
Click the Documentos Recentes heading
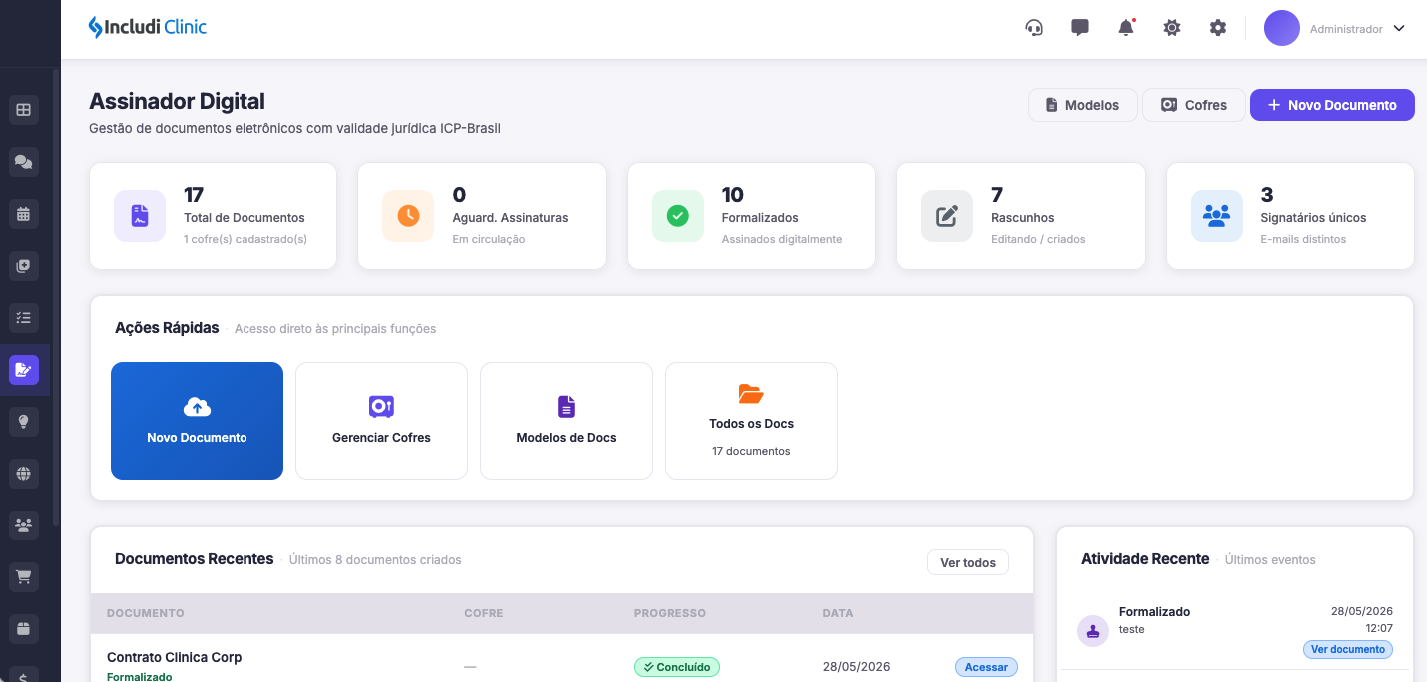tap(194, 559)
